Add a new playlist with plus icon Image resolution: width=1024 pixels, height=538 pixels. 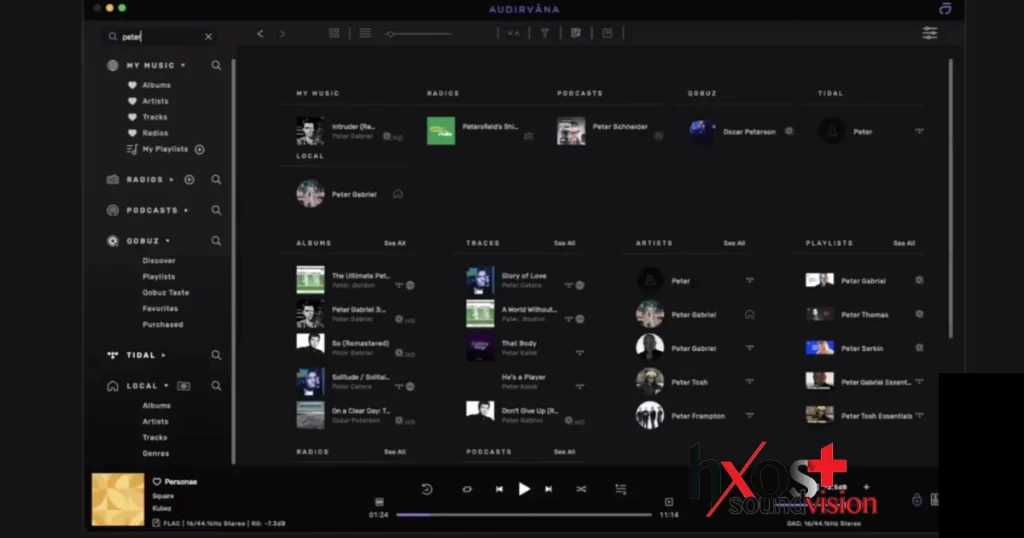pos(200,150)
